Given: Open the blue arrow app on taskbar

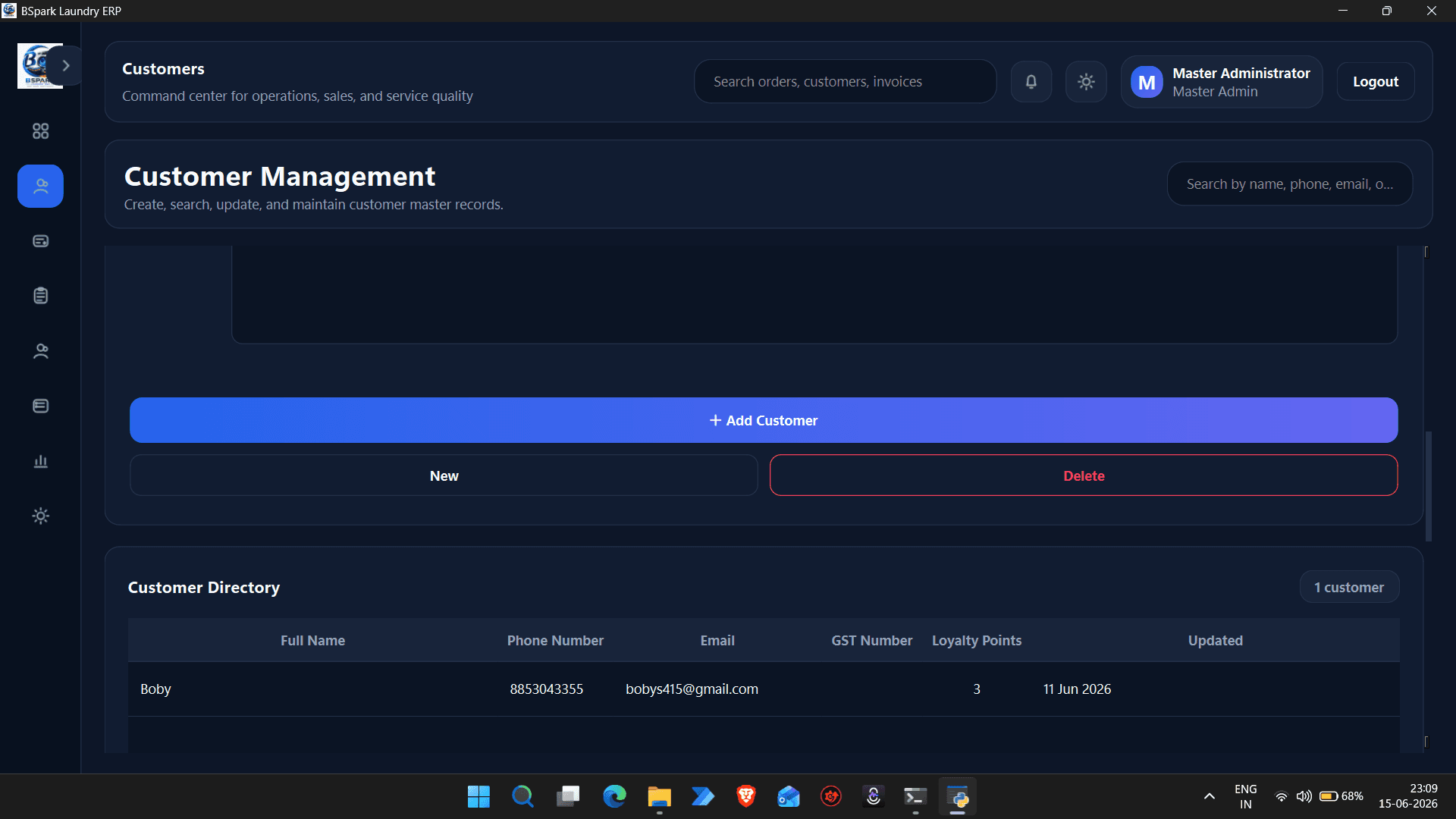Looking at the screenshot, I should 703,796.
